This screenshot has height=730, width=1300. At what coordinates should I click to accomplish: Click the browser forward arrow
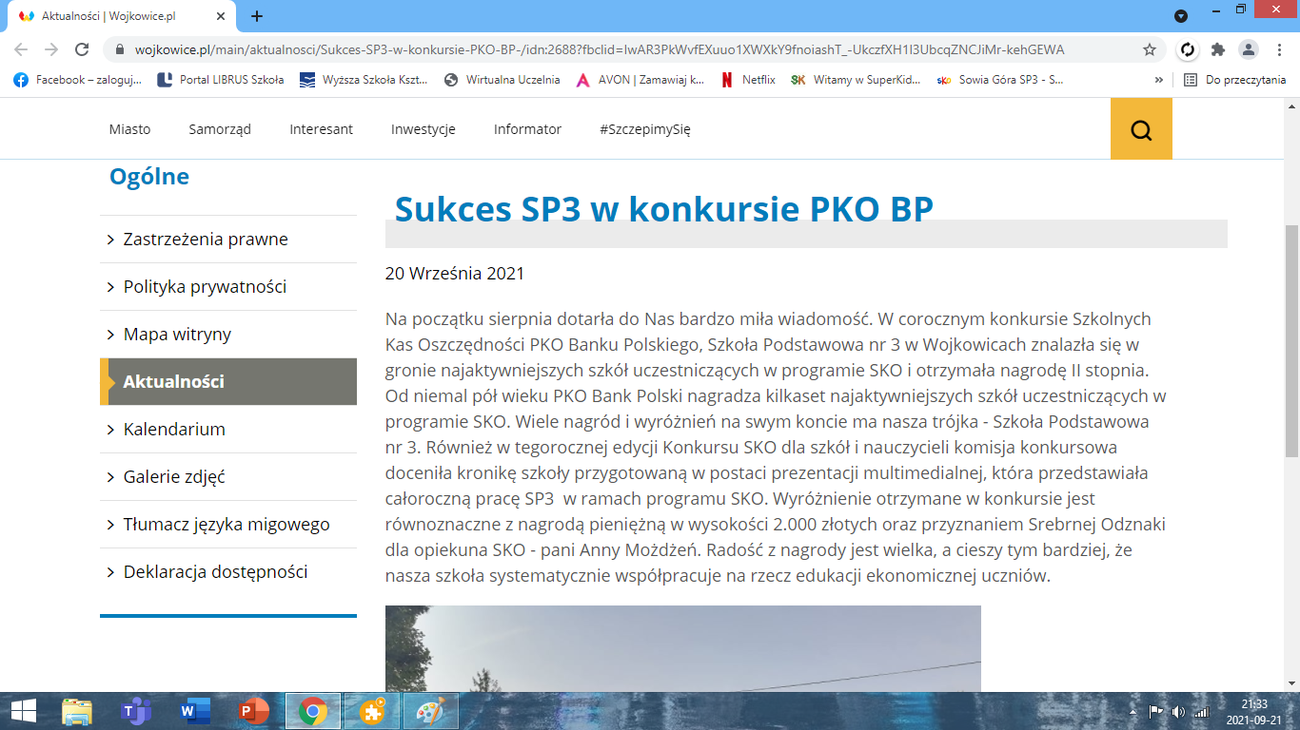click(x=52, y=49)
